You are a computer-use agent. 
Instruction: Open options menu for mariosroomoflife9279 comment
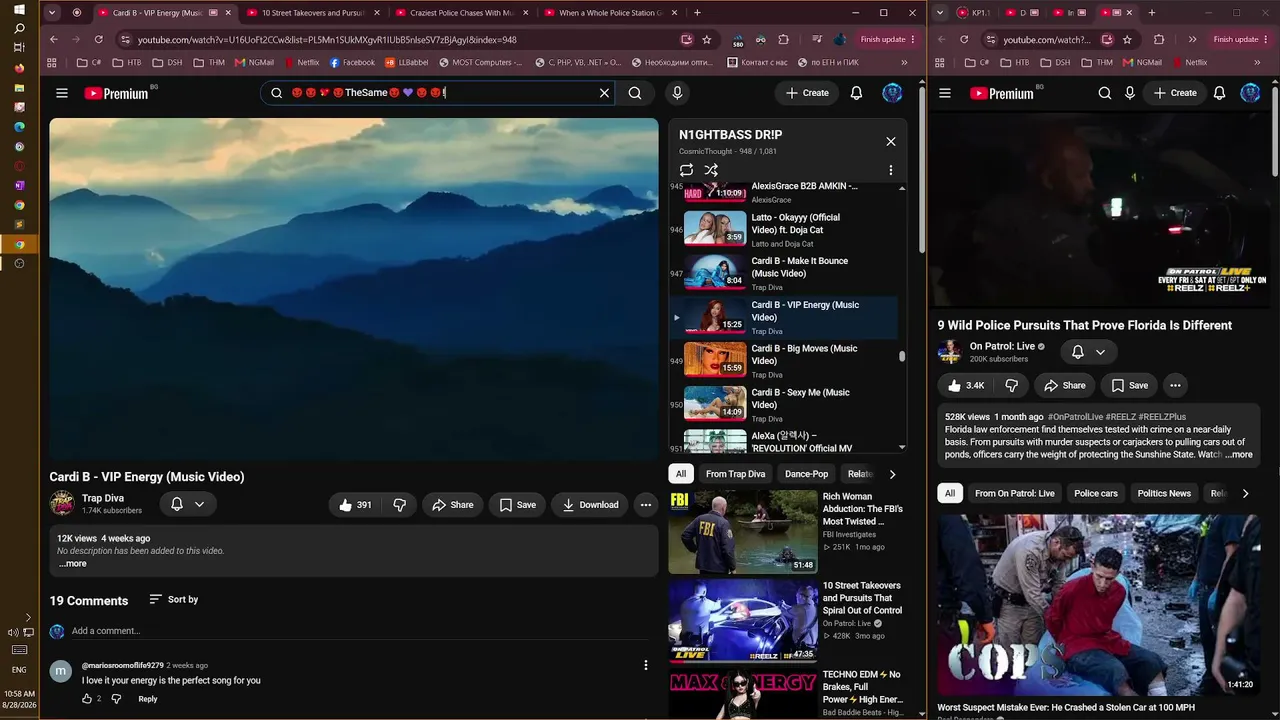(x=646, y=665)
